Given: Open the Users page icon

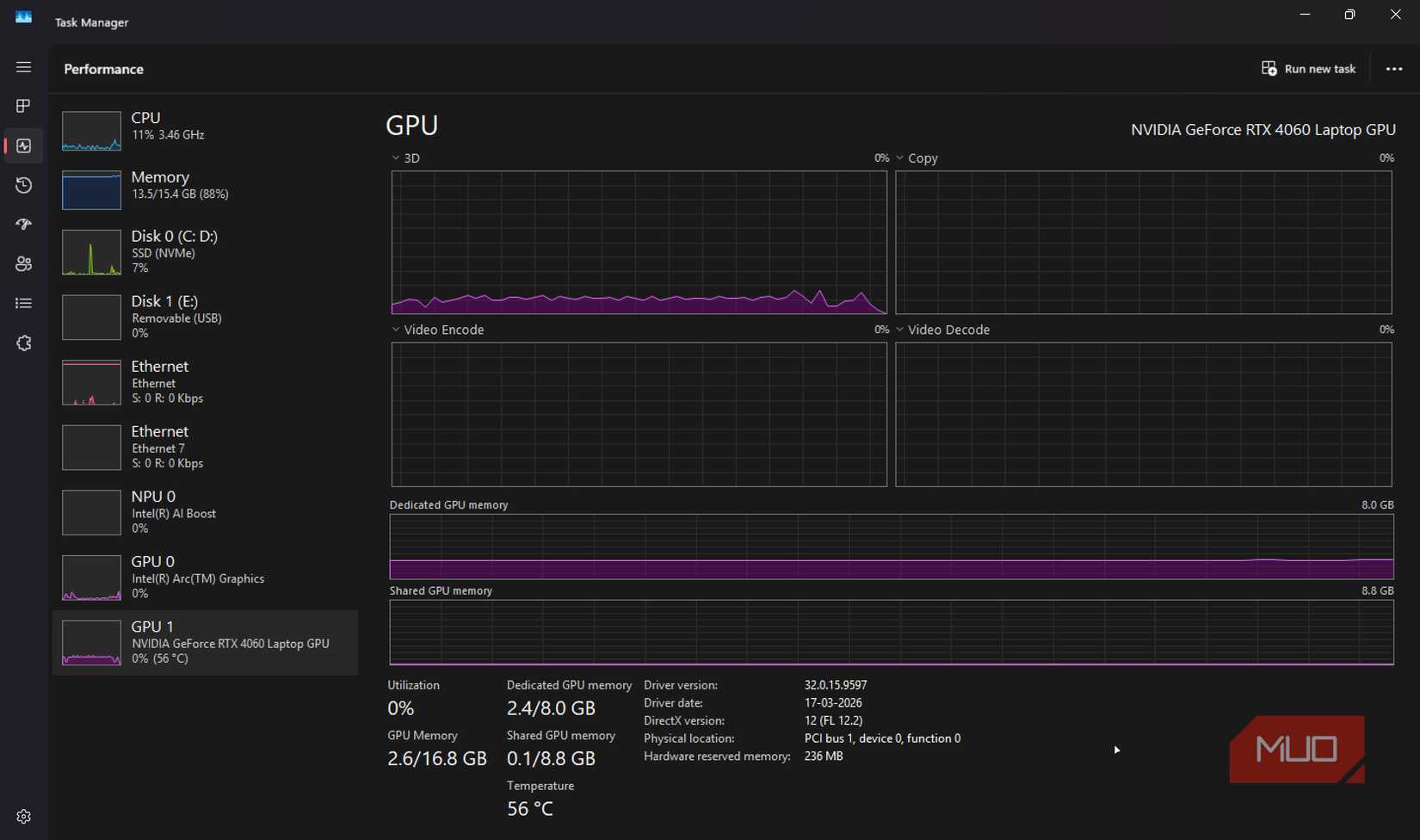Looking at the screenshot, I should [23, 264].
